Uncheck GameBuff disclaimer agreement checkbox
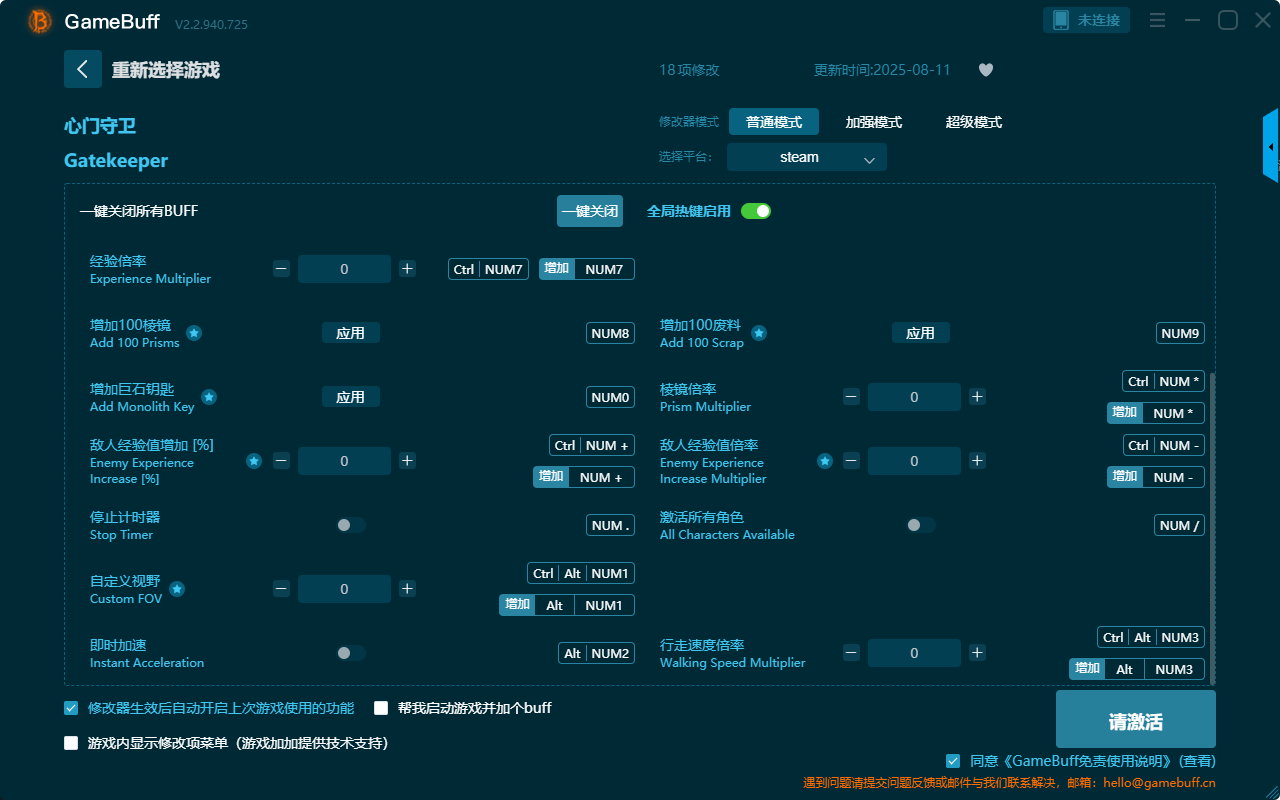Image resolution: width=1280 pixels, height=800 pixels. click(953, 761)
